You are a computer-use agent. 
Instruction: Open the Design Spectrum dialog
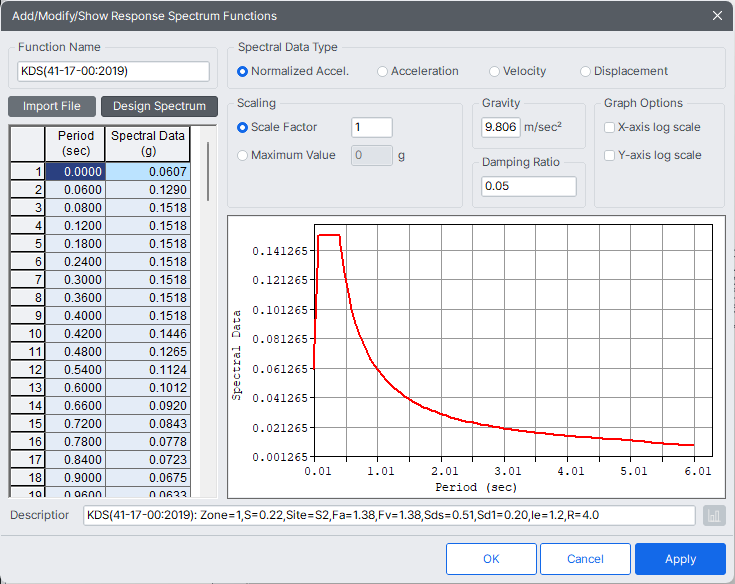point(159,106)
